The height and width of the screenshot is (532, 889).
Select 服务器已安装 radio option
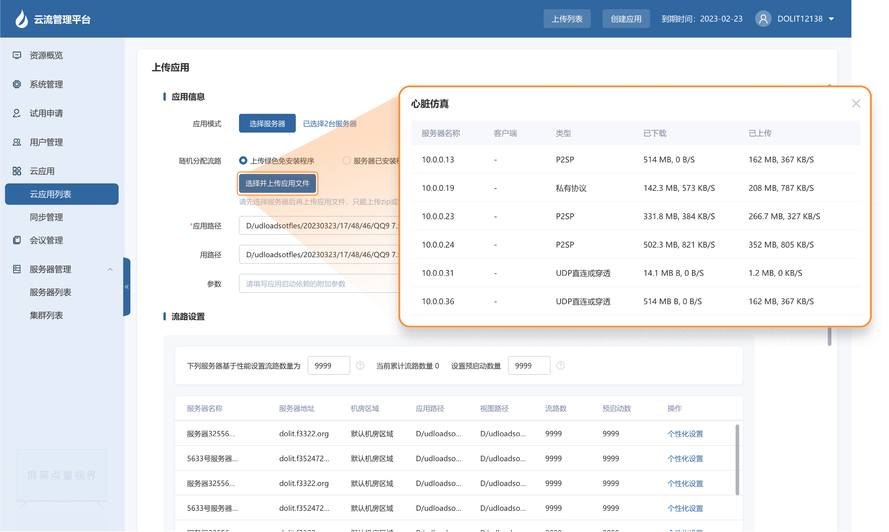point(347,160)
